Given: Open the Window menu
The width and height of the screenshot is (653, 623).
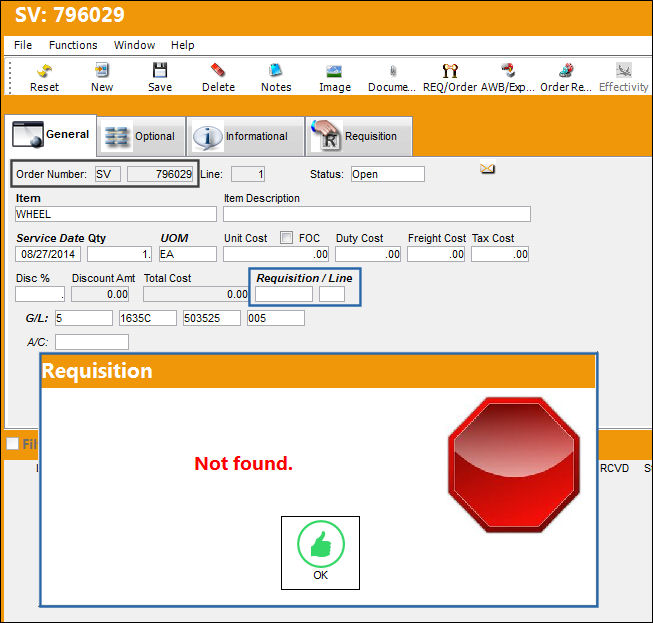Looking at the screenshot, I should coord(135,45).
